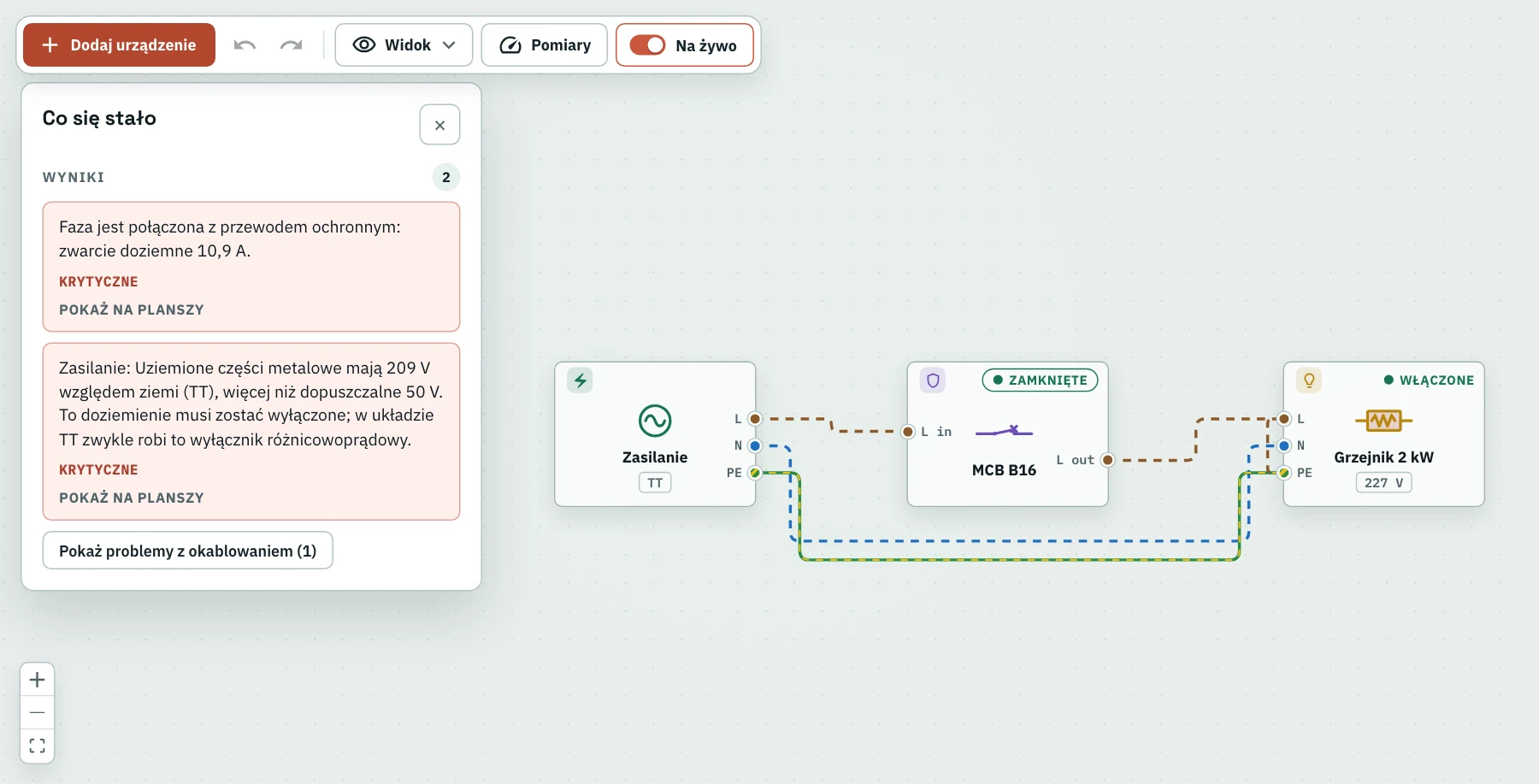Click the 227 V reading on Grzejnik
Viewport: 1539px width, 784px height.
1383,483
